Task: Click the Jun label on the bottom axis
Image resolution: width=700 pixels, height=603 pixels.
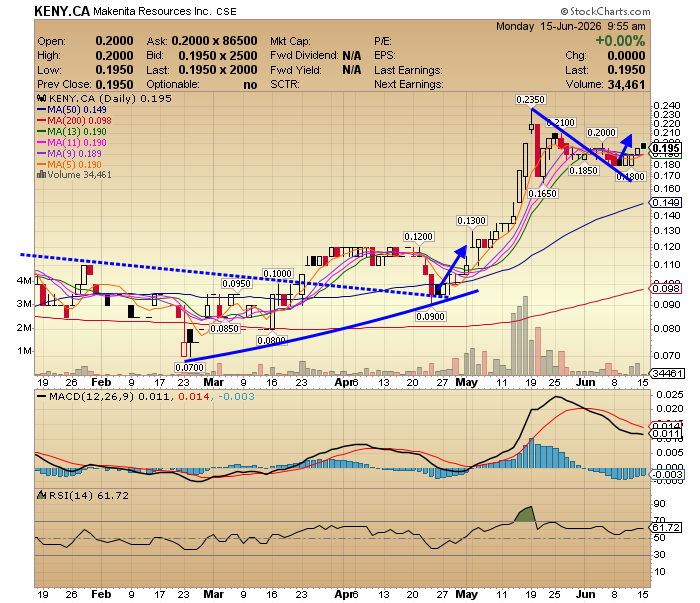Action: [585, 595]
